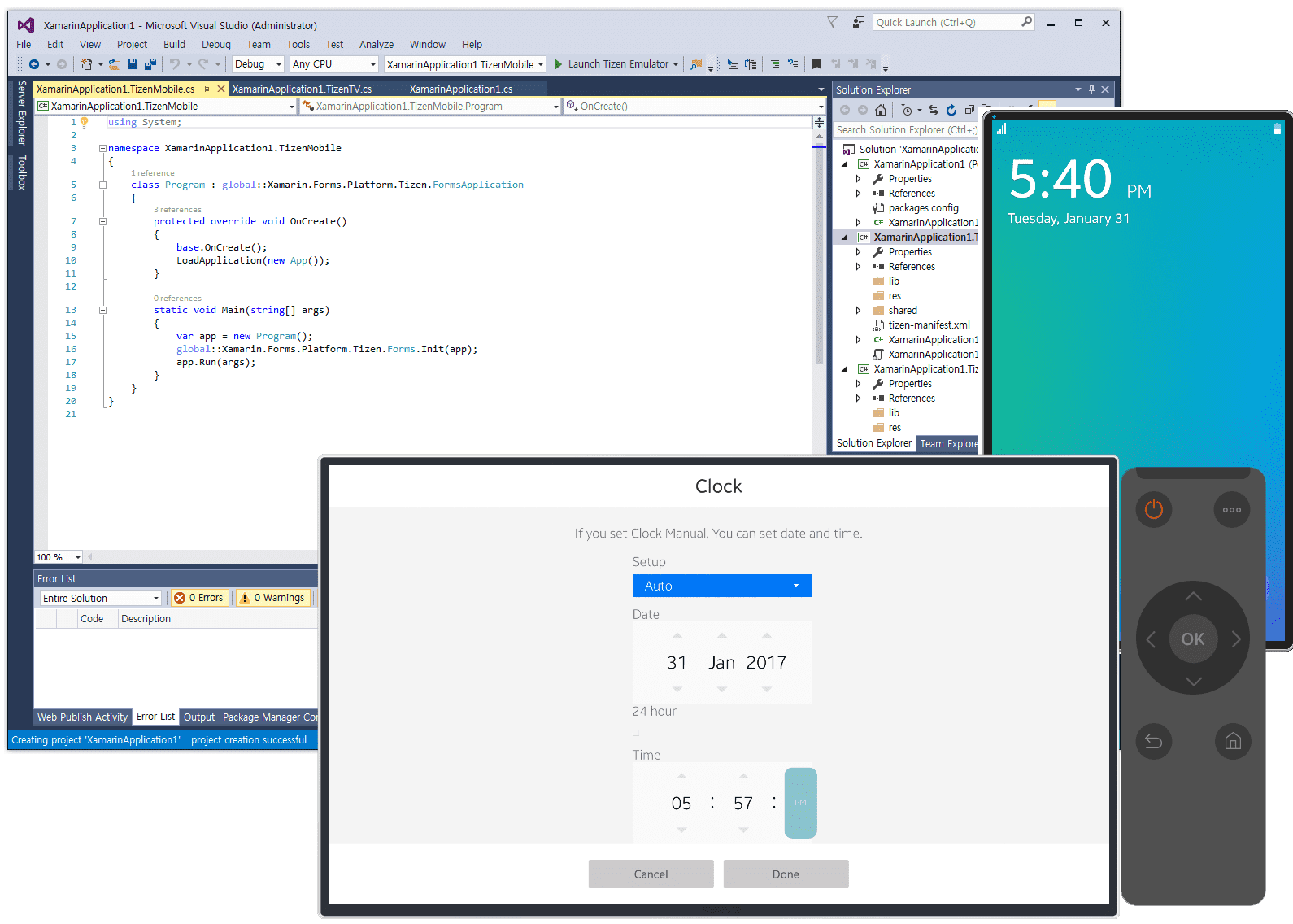1293x924 pixels.
Task: Click the Search Solution Explorer field
Action: (x=905, y=130)
